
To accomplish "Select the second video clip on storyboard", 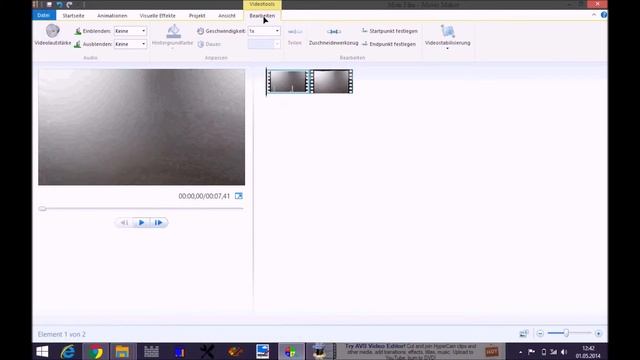I will [x=331, y=81].
